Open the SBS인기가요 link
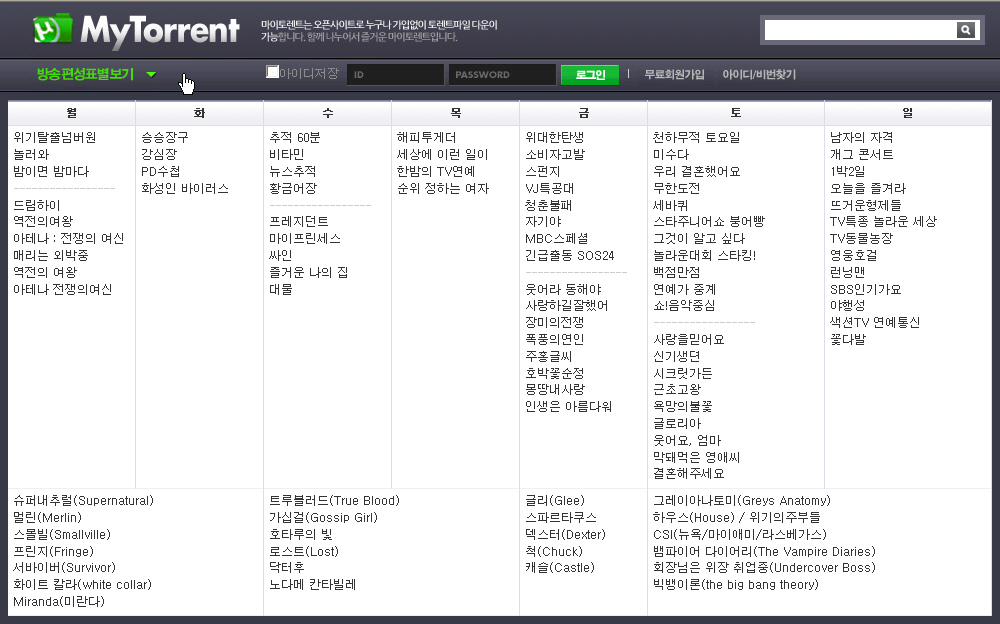 865,289
